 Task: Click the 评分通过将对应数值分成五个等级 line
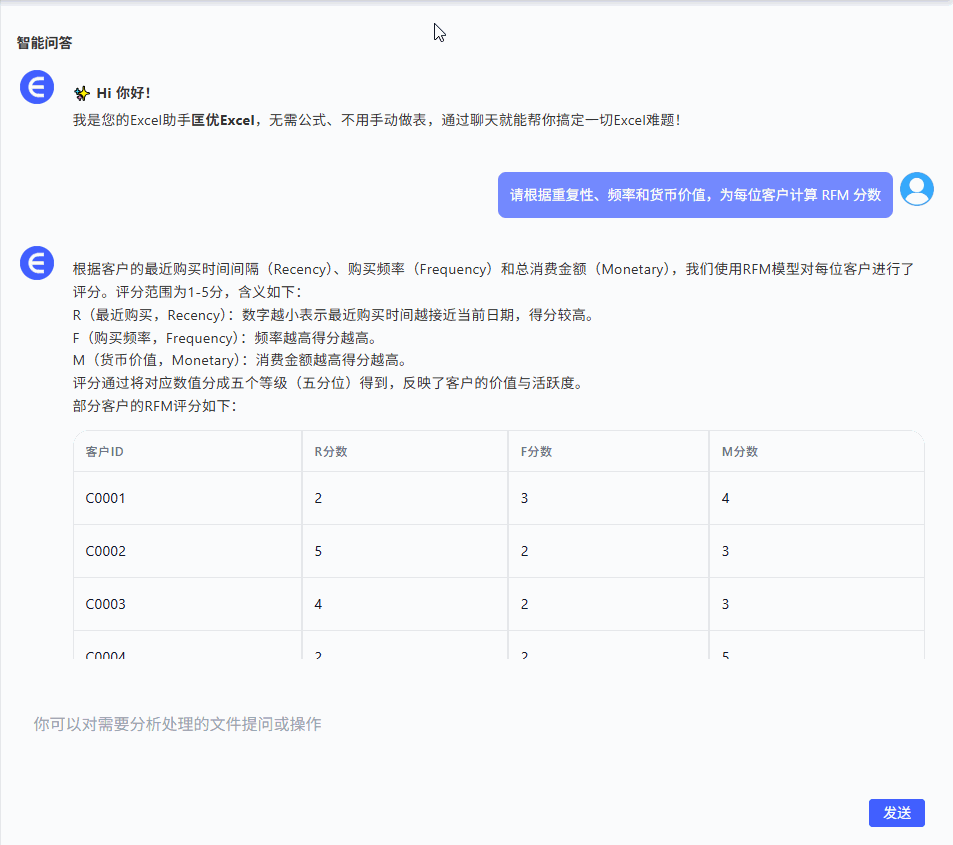click(328, 384)
